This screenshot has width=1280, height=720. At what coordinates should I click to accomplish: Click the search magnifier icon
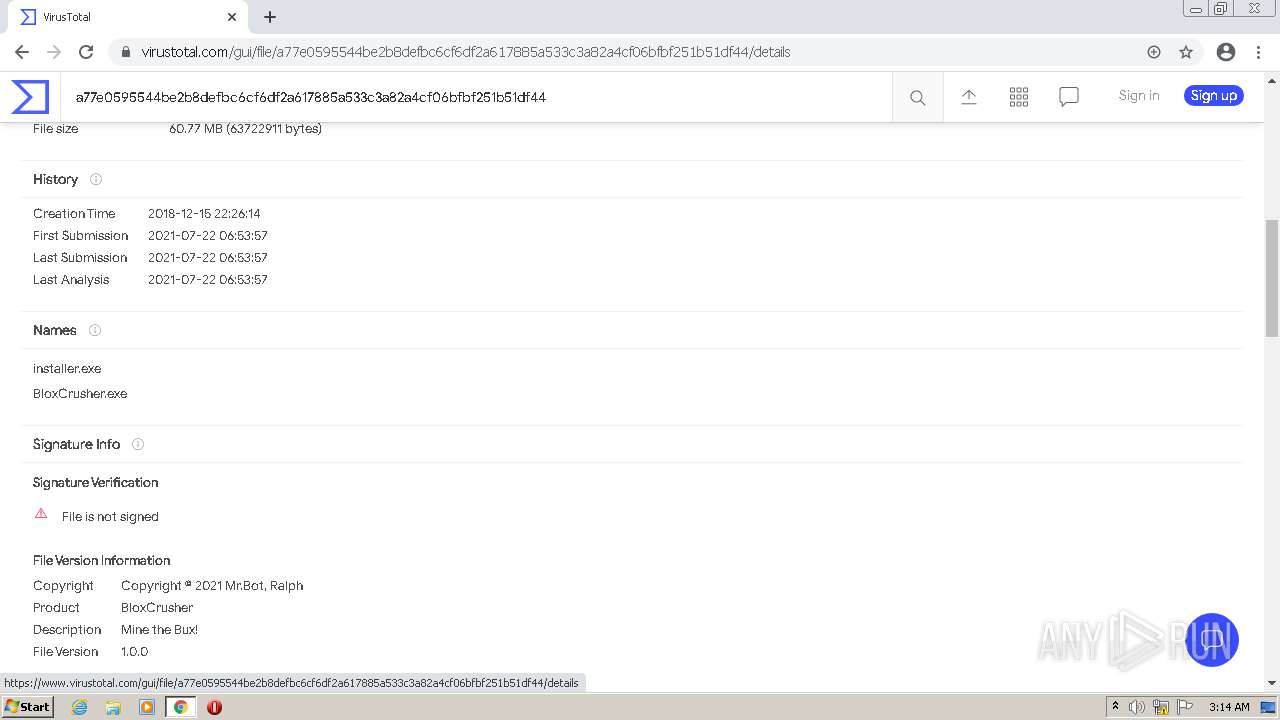coord(917,97)
